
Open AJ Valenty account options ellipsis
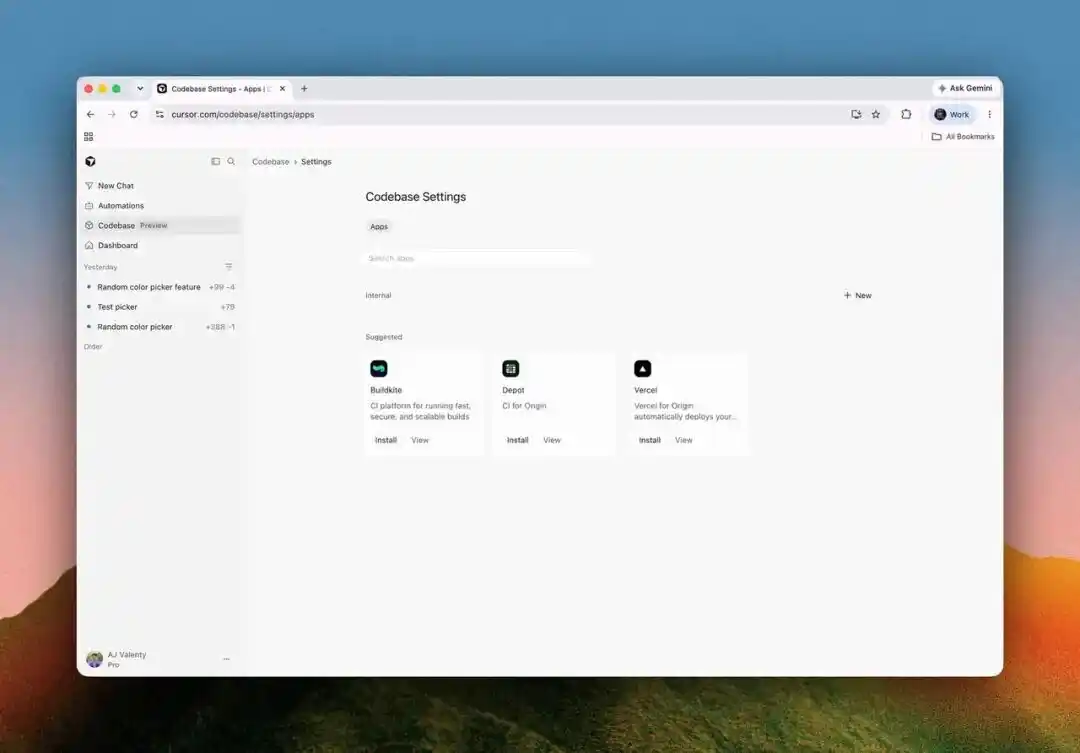[x=227, y=659]
